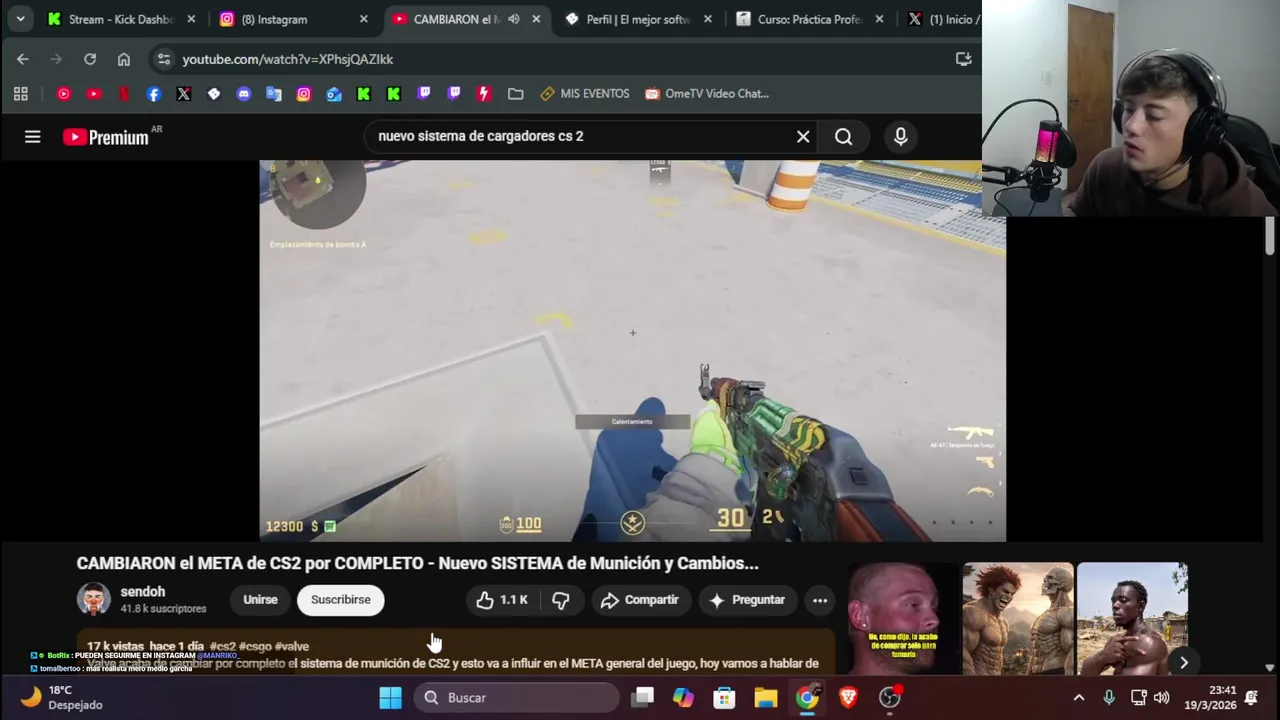
Task: Click the YouTube search magnifier button
Action: click(844, 137)
